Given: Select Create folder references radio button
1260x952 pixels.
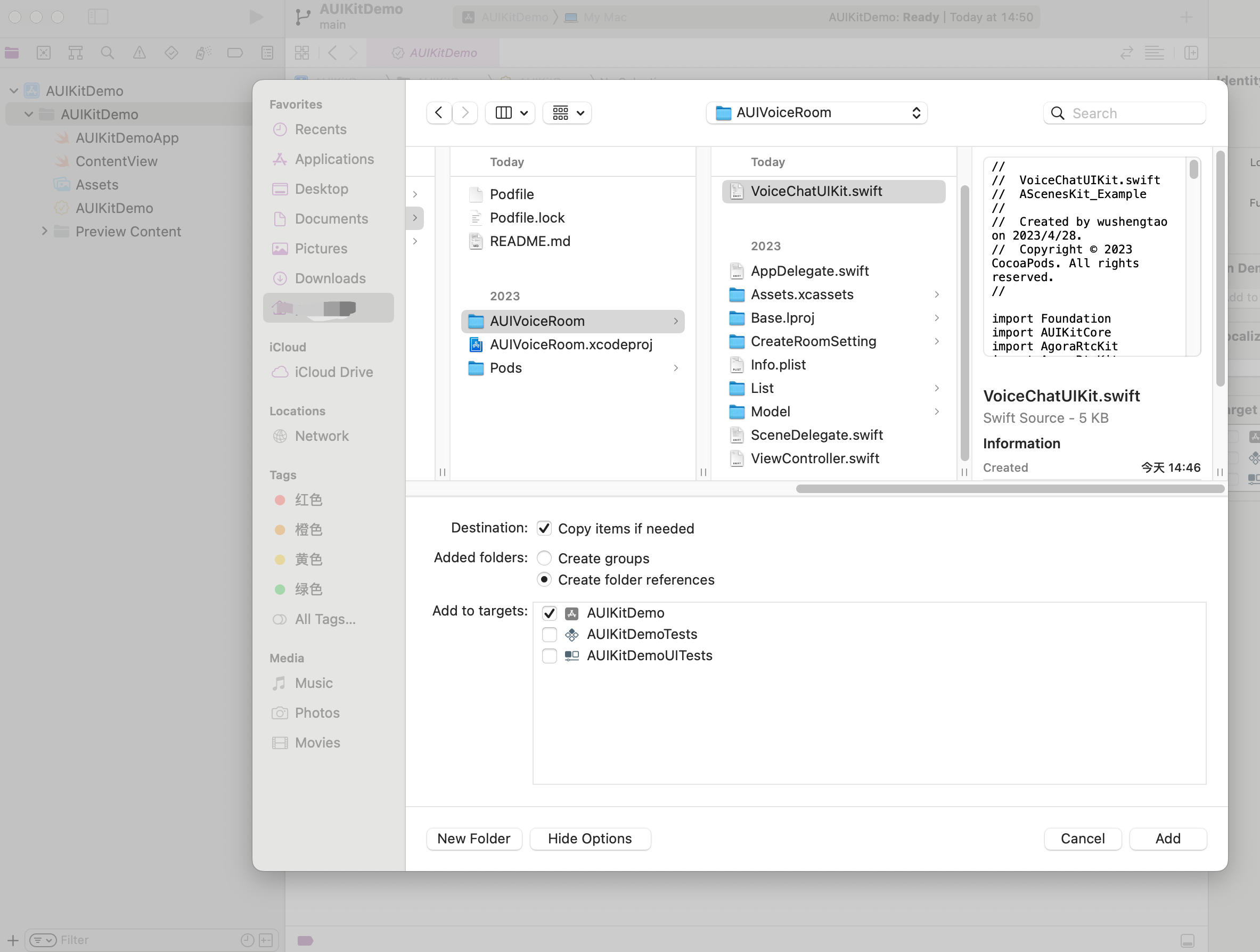Looking at the screenshot, I should (544, 579).
